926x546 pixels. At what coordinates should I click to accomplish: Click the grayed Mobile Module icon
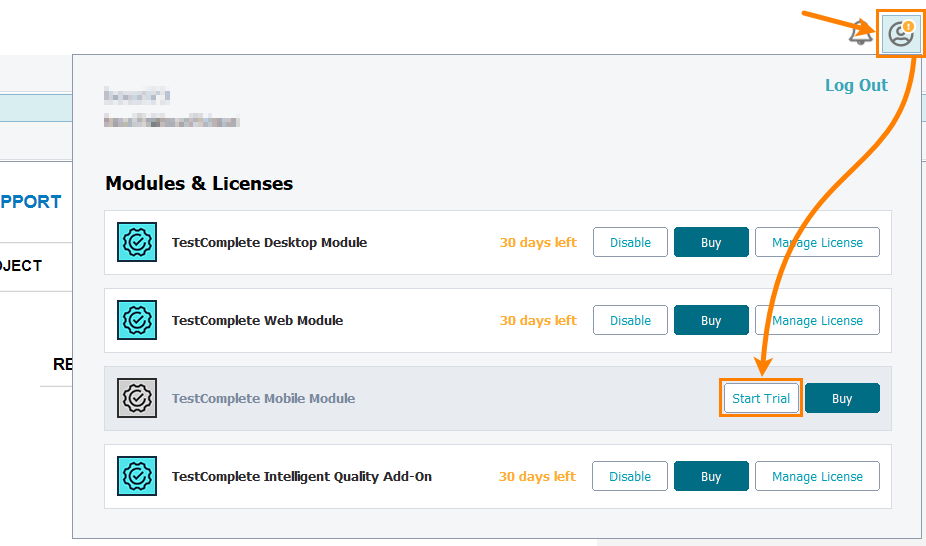(x=136, y=399)
